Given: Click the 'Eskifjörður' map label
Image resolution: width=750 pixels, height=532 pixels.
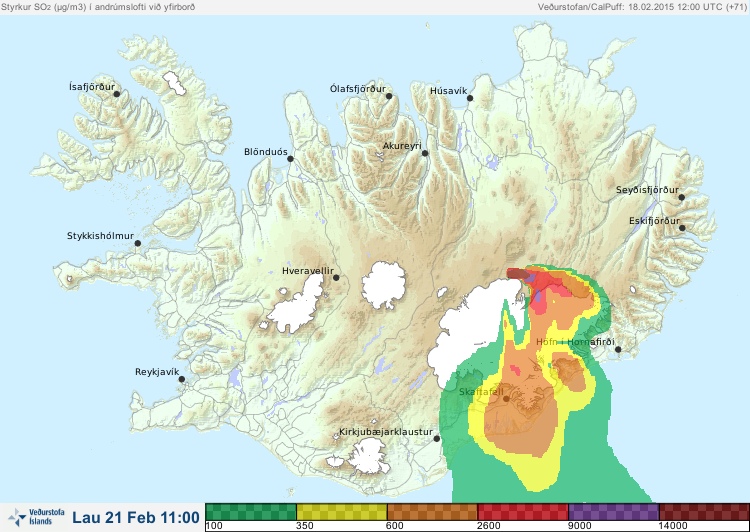Looking at the screenshot, I should point(654,221).
